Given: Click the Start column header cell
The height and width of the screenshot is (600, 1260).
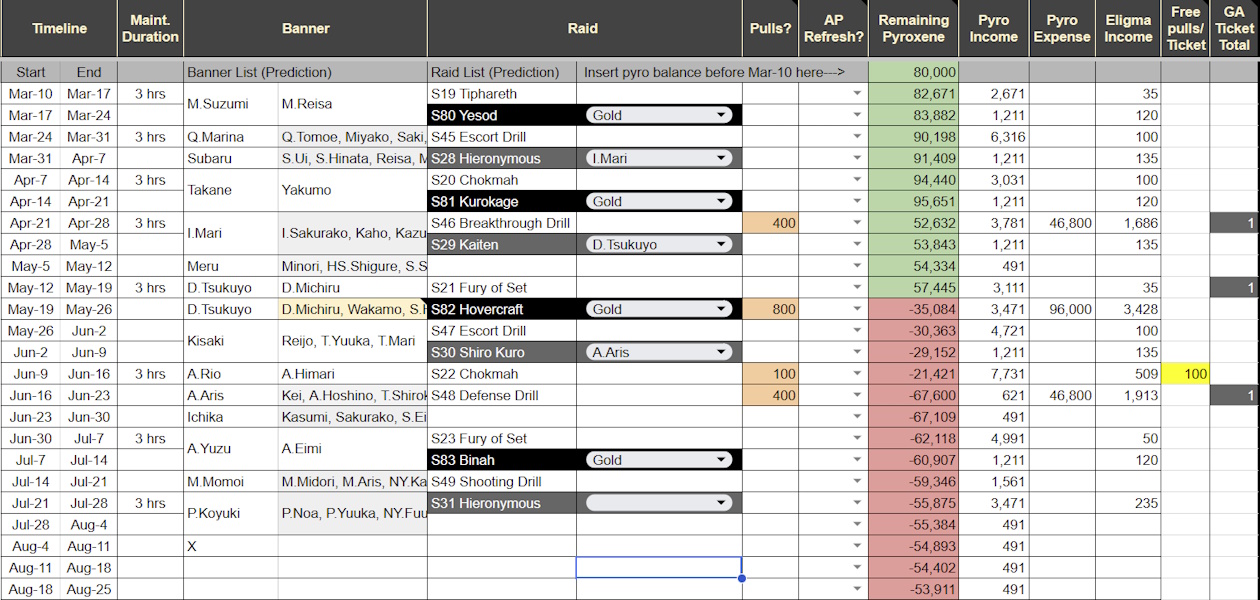Looking at the screenshot, I should pos(31,72).
